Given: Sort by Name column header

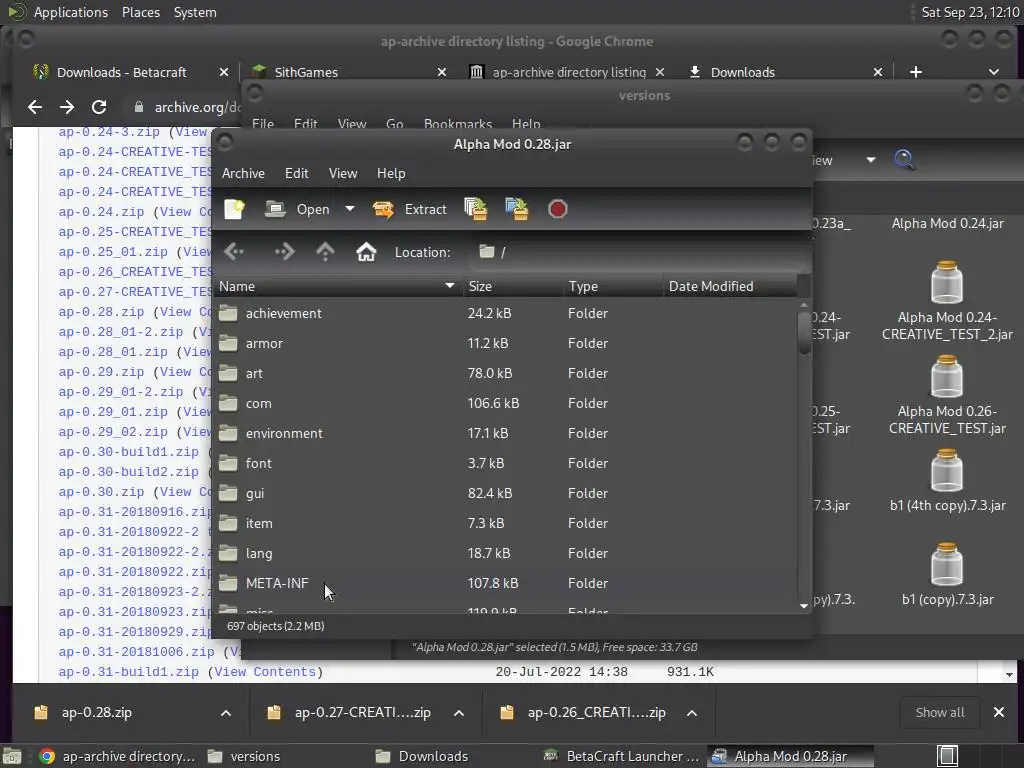Looking at the screenshot, I should (337, 286).
